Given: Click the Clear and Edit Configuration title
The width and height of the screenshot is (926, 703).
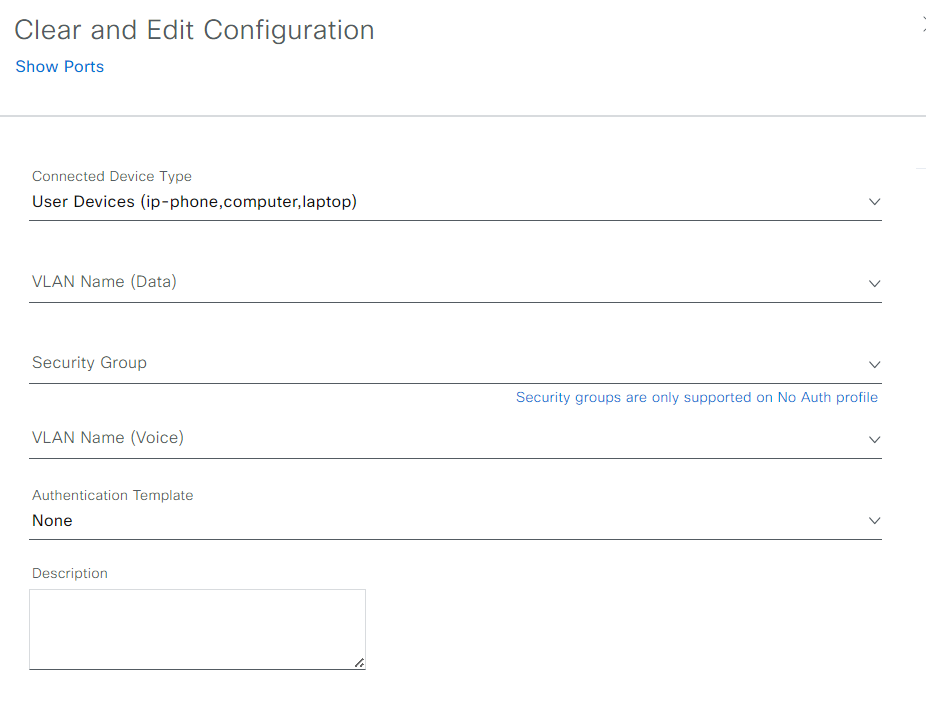Looking at the screenshot, I should 194,30.
